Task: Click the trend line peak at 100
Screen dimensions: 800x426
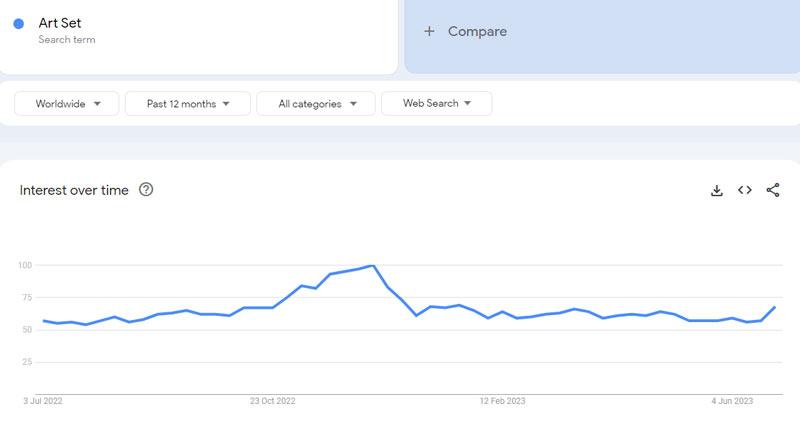Action: point(372,266)
